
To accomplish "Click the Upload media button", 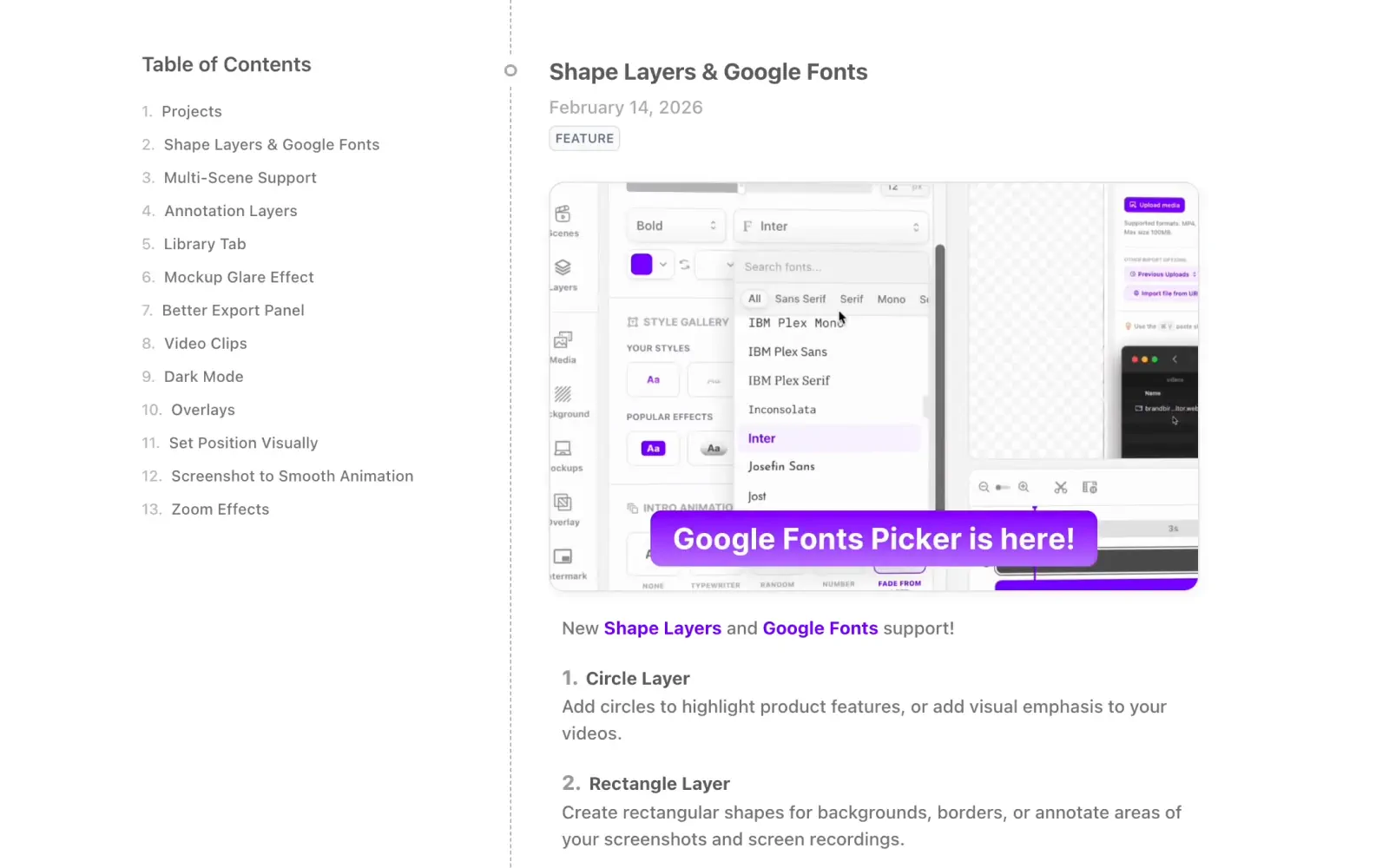I will pyautogui.click(x=1155, y=204).
